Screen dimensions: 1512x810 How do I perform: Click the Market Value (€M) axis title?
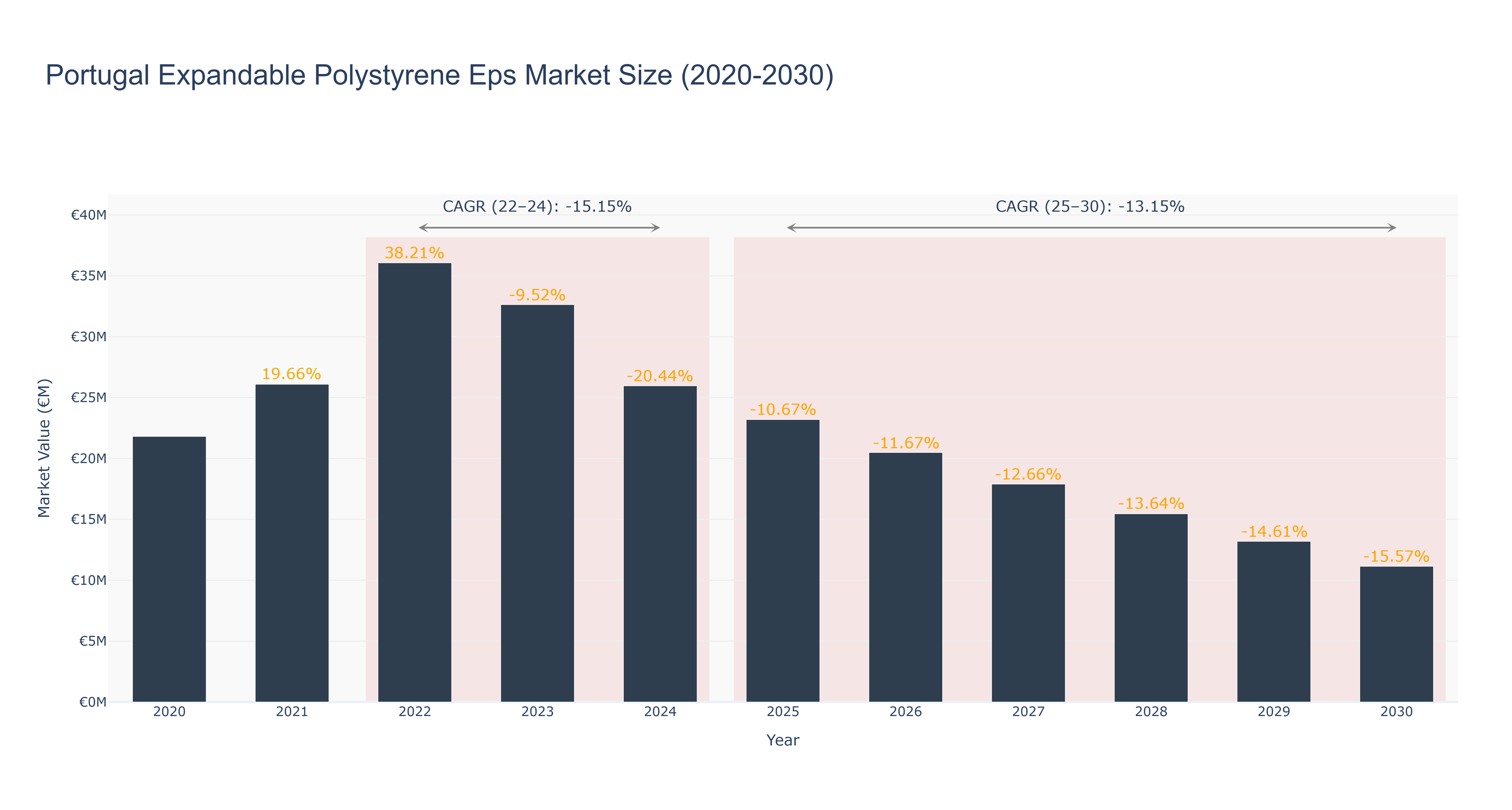[x=44, y=448]
